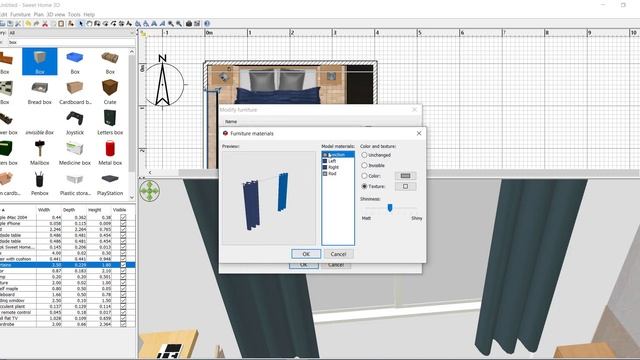Close the Furniture materials dialog

[419, 133]
